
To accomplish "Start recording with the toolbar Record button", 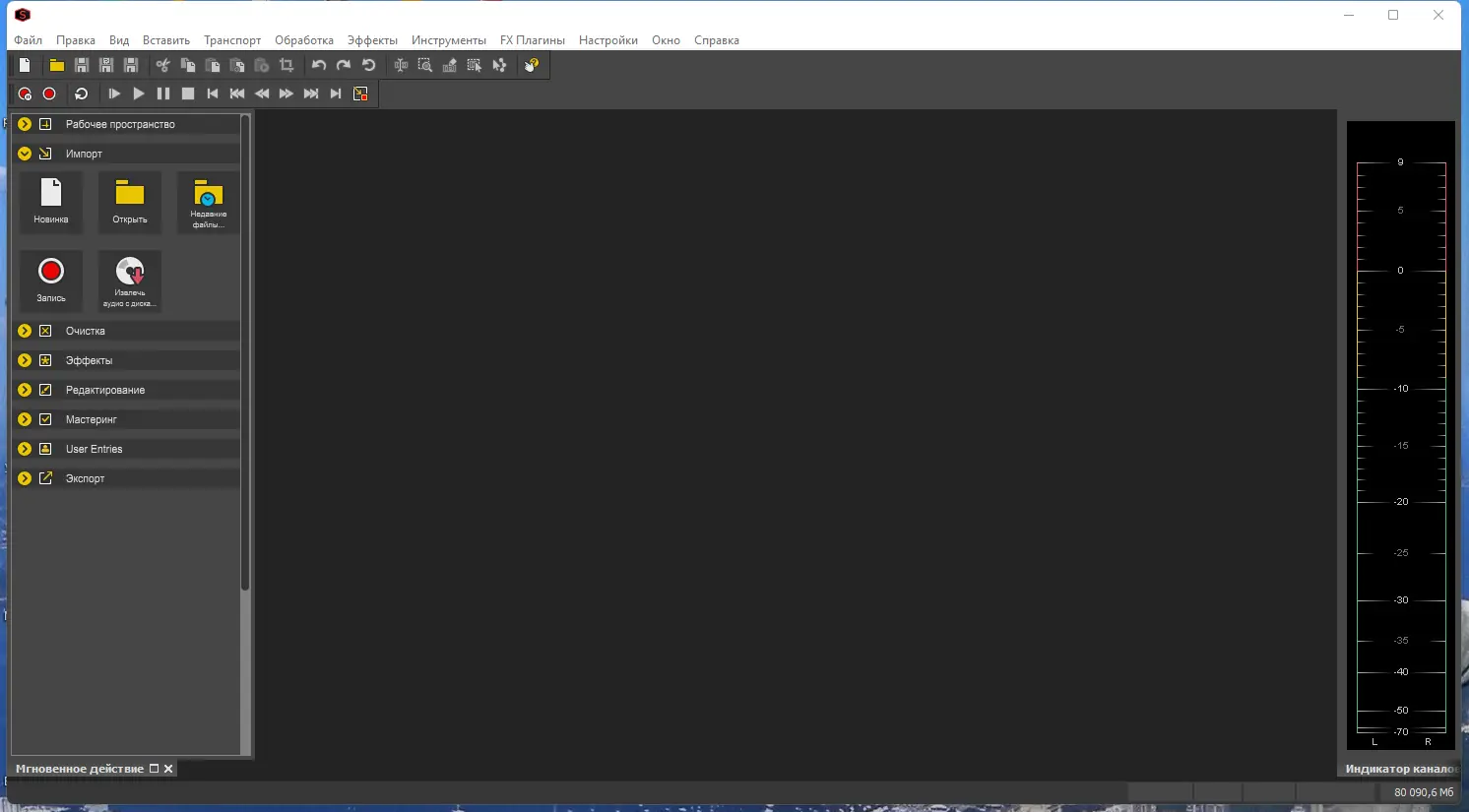I will (49, 94).
